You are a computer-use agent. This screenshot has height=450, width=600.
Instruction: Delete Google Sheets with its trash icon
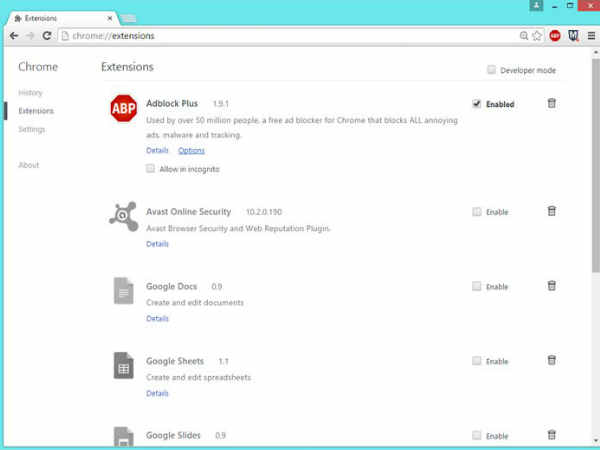(551, 360)
